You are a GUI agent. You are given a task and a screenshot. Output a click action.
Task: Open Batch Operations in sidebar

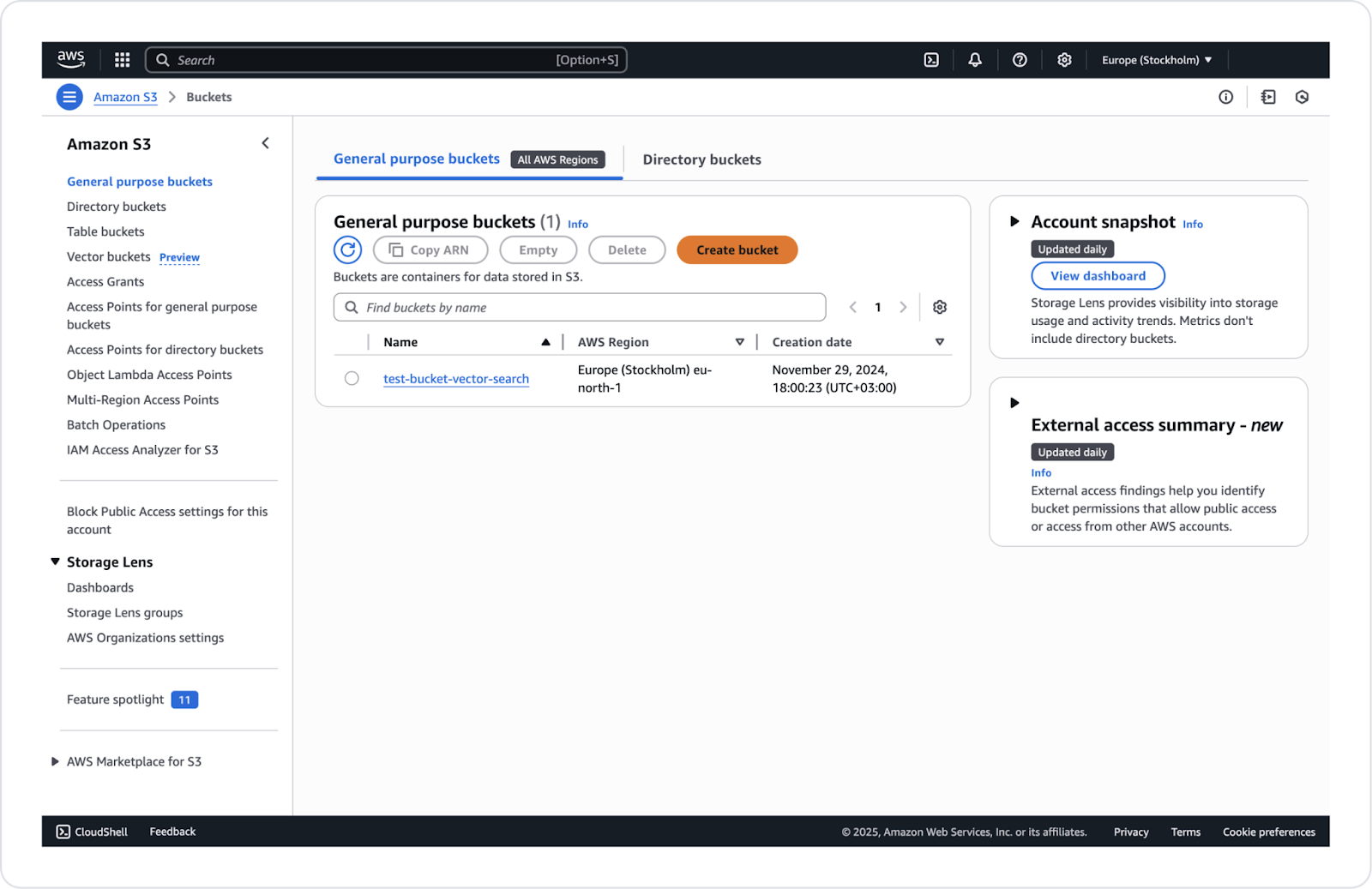click(116, 424)
